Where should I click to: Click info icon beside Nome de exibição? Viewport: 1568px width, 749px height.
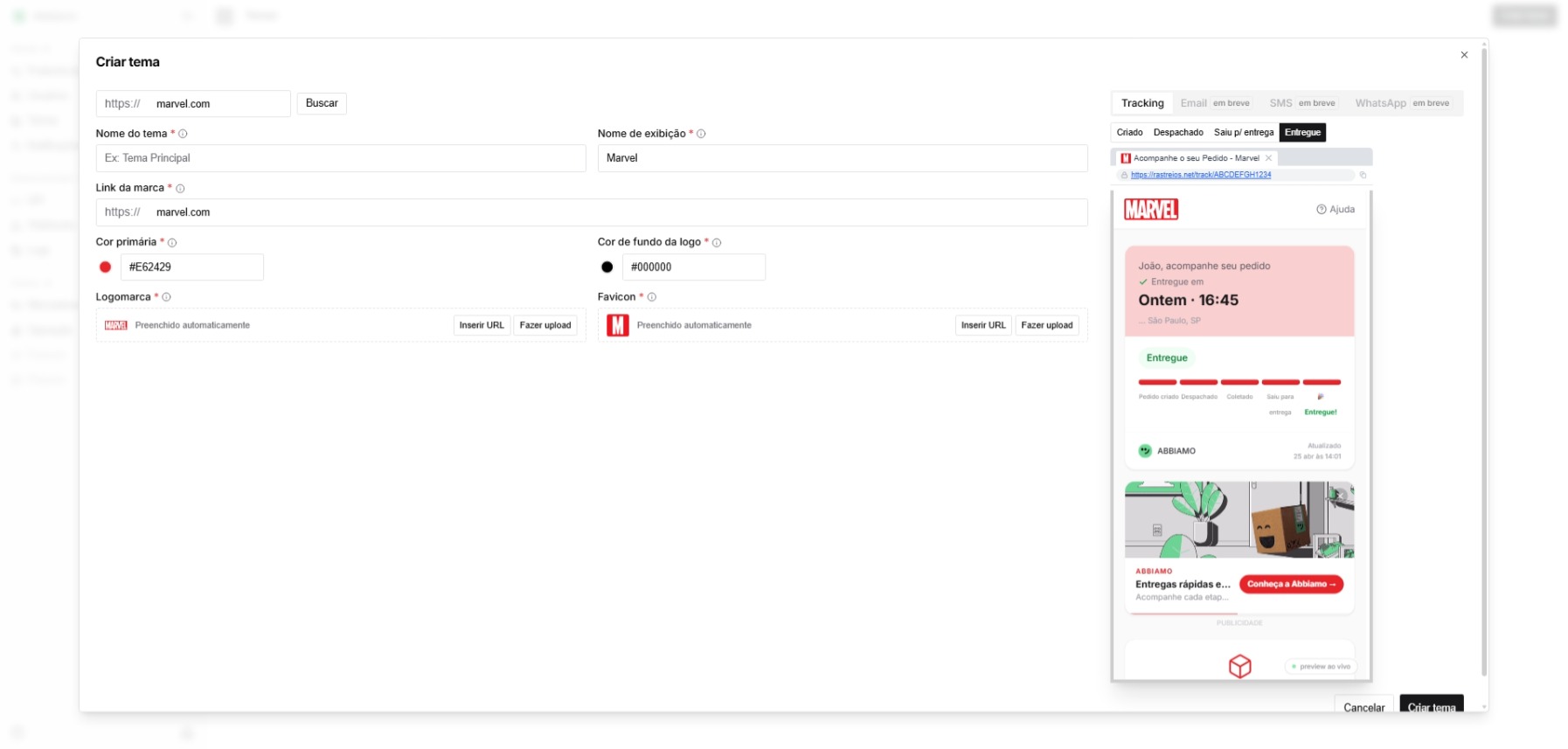pos(701,134)
